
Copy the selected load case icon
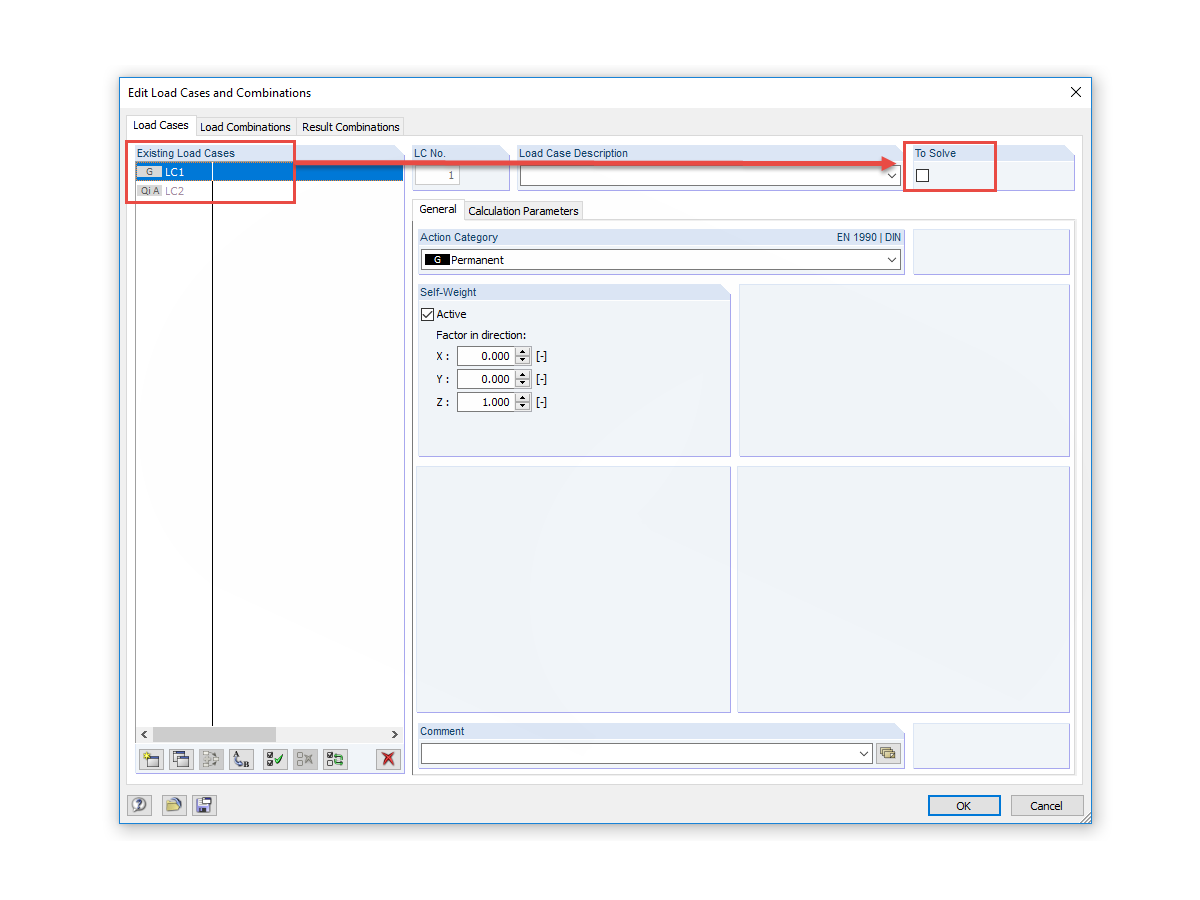point(181,759)
